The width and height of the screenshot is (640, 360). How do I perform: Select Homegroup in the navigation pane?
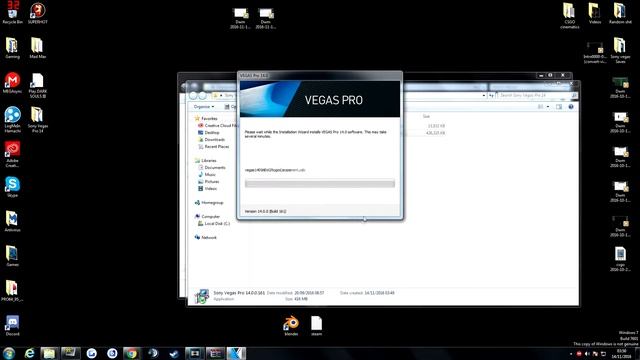(209, 202)
